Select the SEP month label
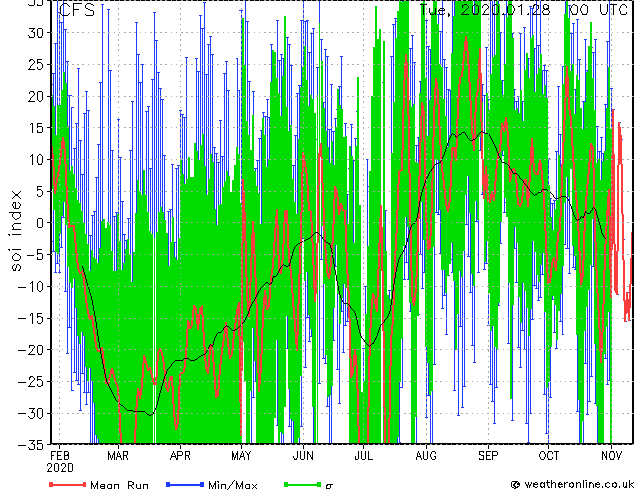 point(488,456)
